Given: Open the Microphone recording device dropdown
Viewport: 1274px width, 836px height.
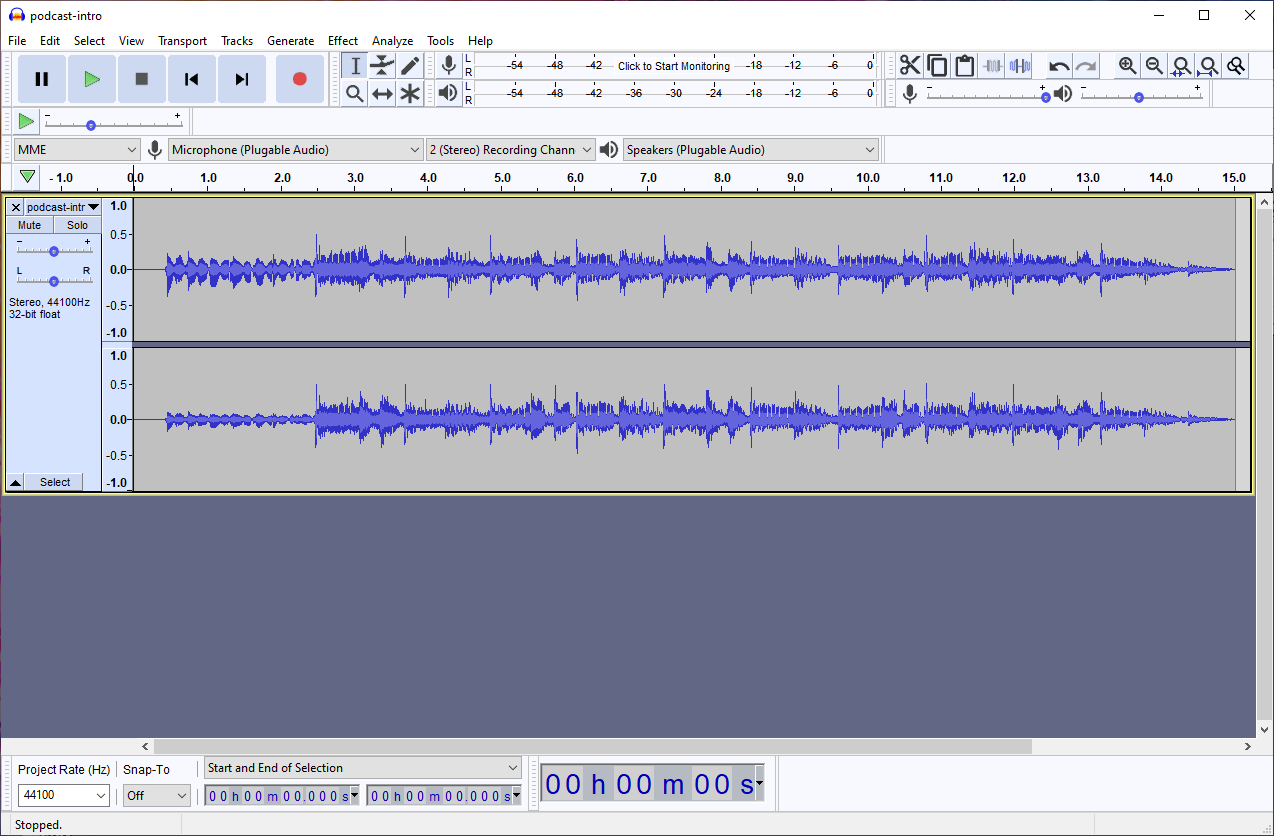Looking at the screenshot, I should pyautogui.click(x=296, y=150).
